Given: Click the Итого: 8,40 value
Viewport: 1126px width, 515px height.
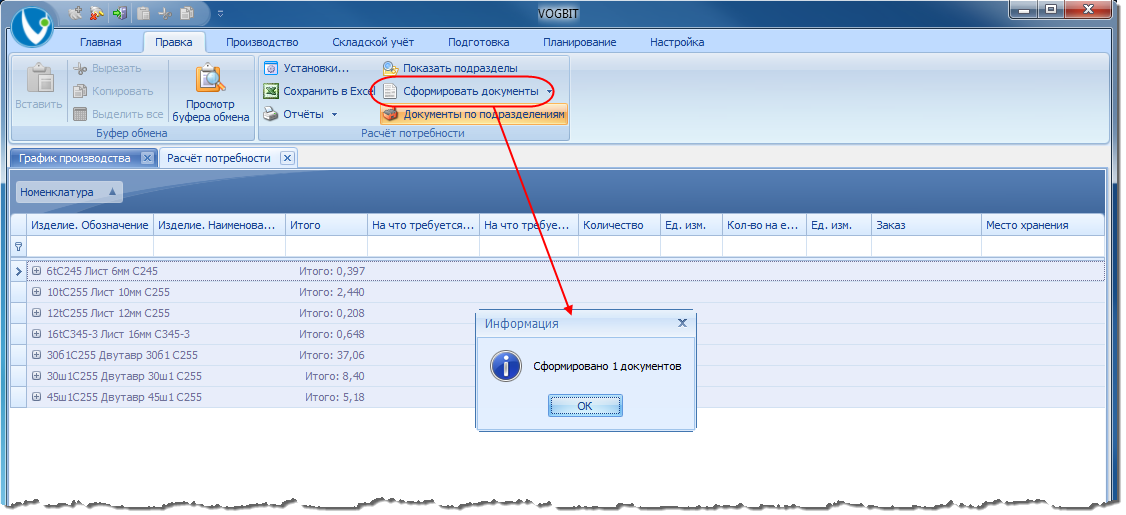Looking at the screenshot, I should click(x=335, y=376).
